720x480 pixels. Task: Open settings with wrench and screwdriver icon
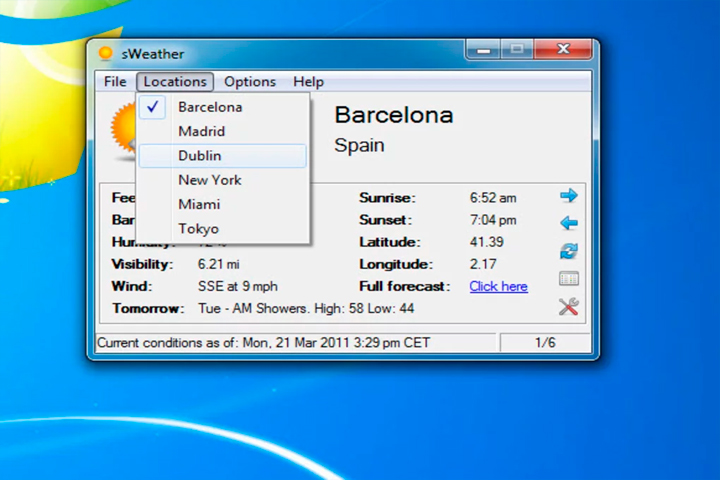(x=568, y=307)
